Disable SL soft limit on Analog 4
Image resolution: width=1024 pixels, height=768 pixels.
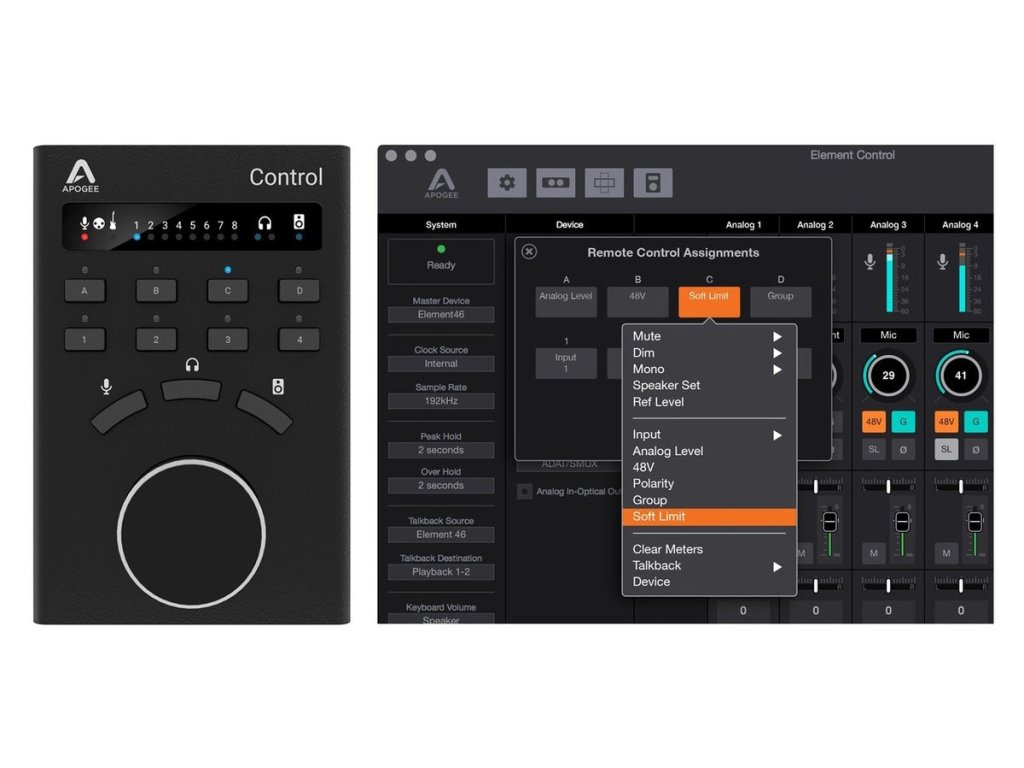click(x=946, y=449)
